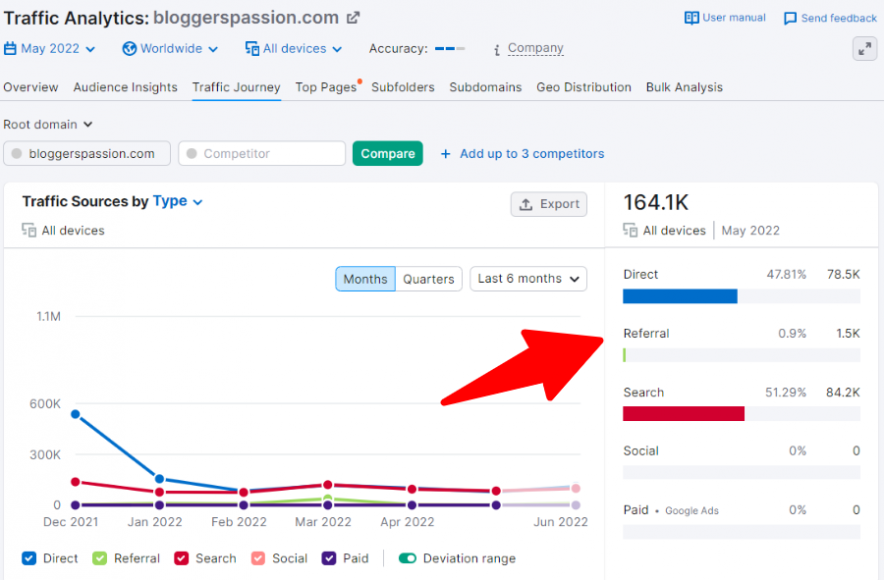Click the globe icon beside Worldwide

coord(129,48)
